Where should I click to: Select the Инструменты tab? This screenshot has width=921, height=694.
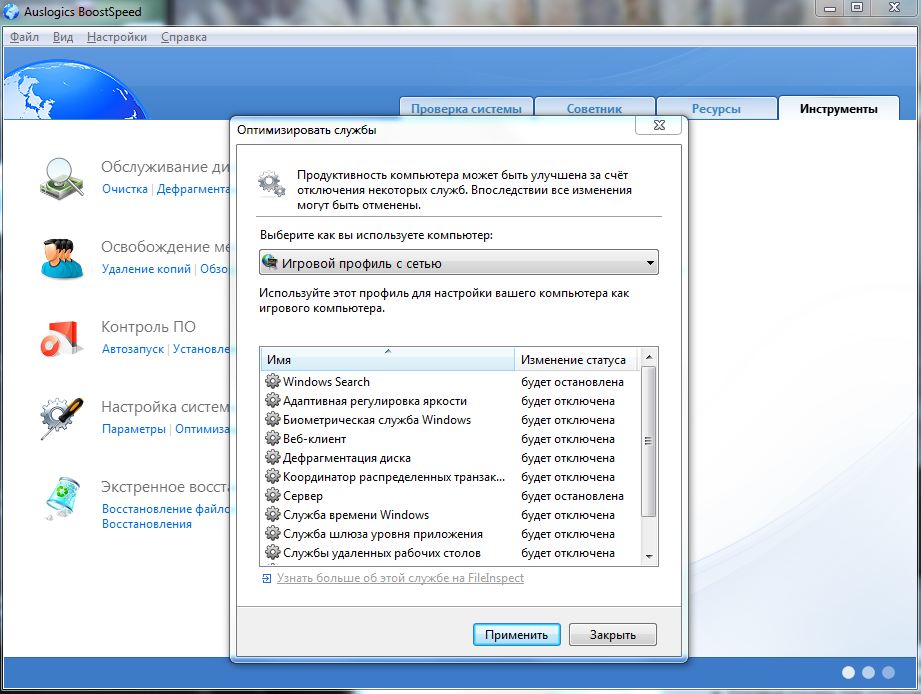[839, 109]
